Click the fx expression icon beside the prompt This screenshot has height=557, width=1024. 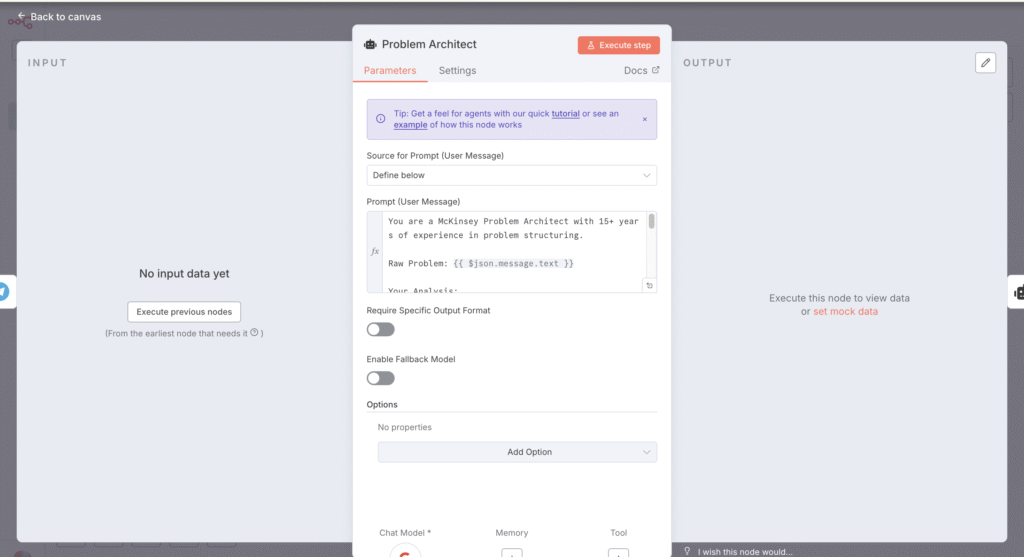click(375, 253)
